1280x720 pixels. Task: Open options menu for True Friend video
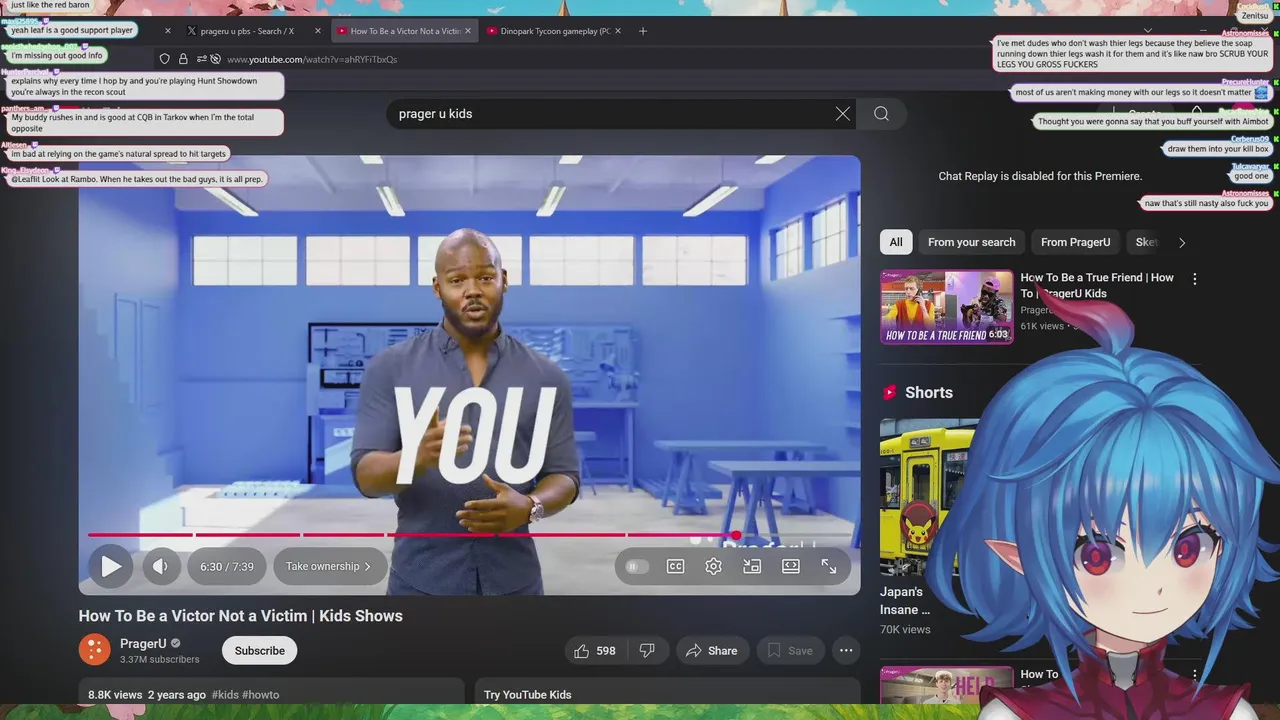(x=1194, y=280)
